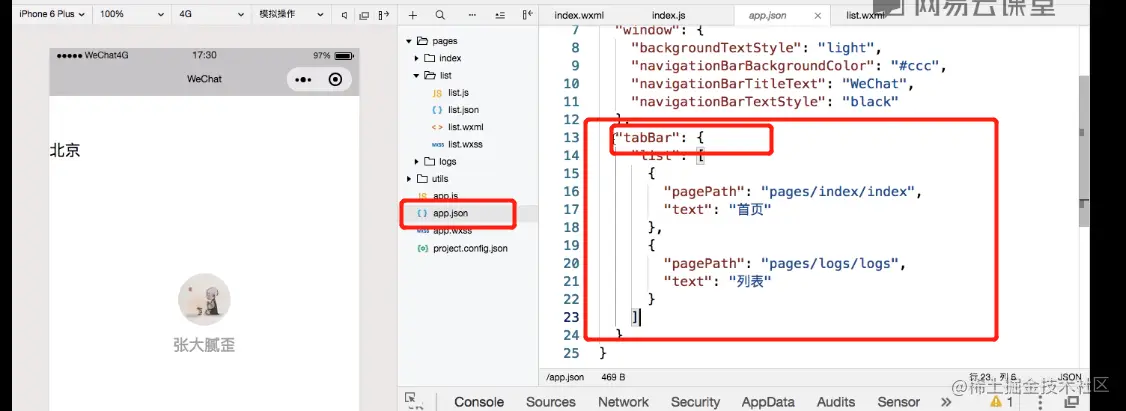Tap the simulator capsule menu dots
Viewport: 1126px width, 411px height.
pos(302,80)
